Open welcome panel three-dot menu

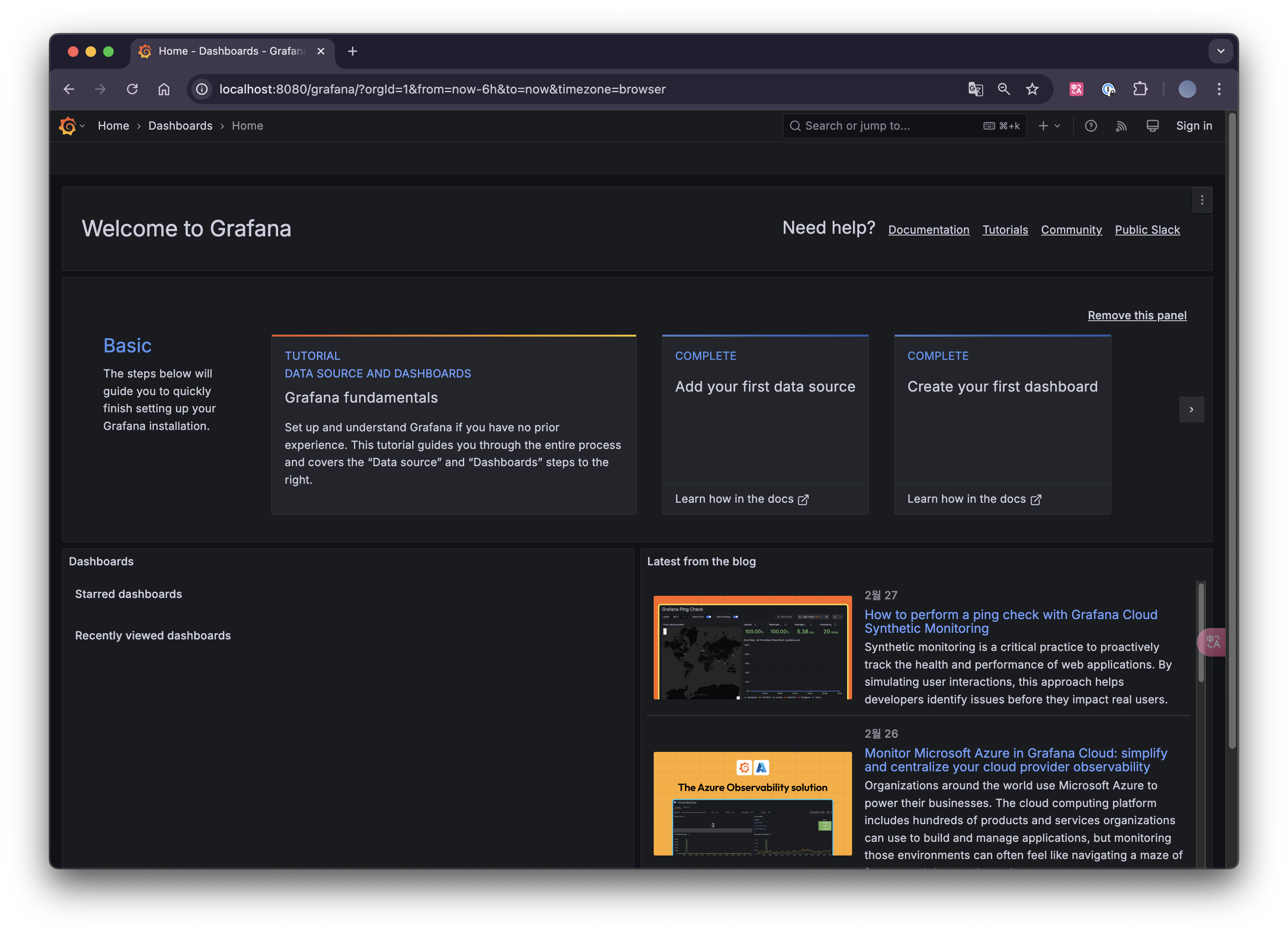point(1202,200)
